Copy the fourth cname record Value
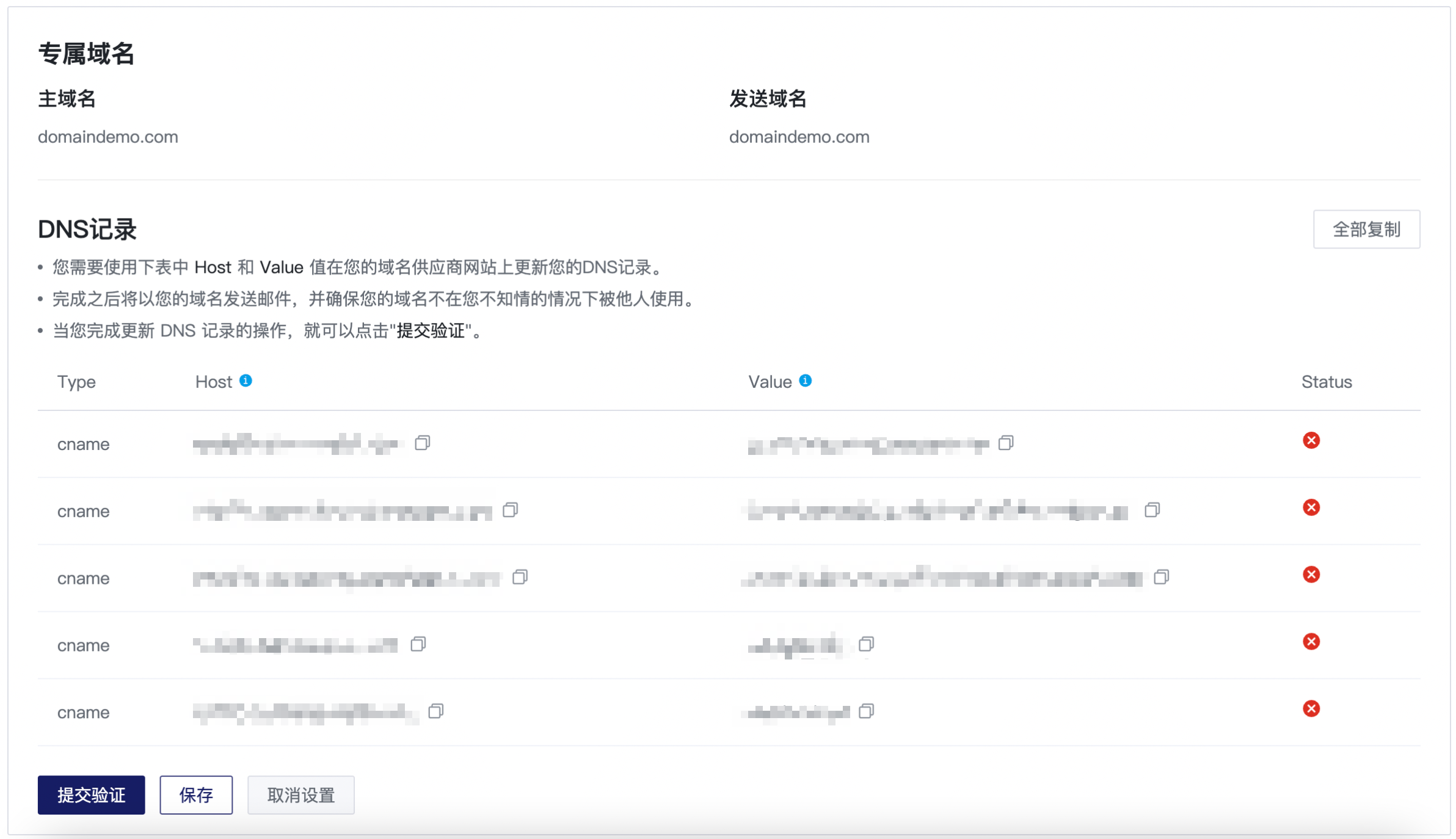The height and width of the screenshot is (839, 1456). 866,644
